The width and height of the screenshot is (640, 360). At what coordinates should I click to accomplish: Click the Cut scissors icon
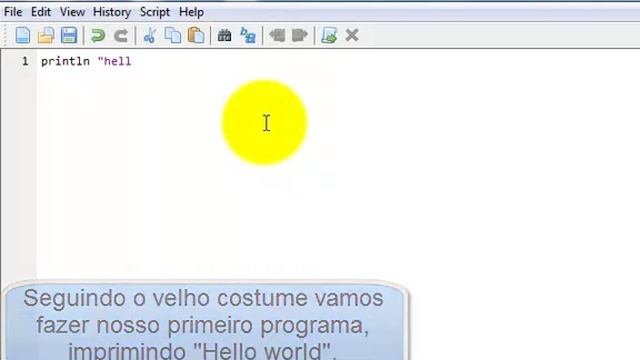[x=150, y=36]
